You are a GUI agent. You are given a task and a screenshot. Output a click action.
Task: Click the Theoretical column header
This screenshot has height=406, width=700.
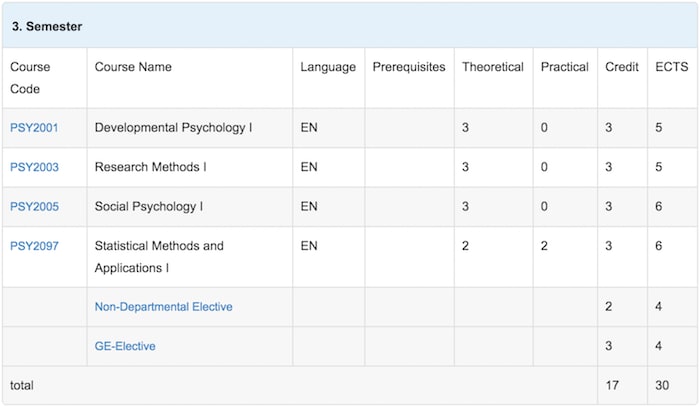point(493,67)
